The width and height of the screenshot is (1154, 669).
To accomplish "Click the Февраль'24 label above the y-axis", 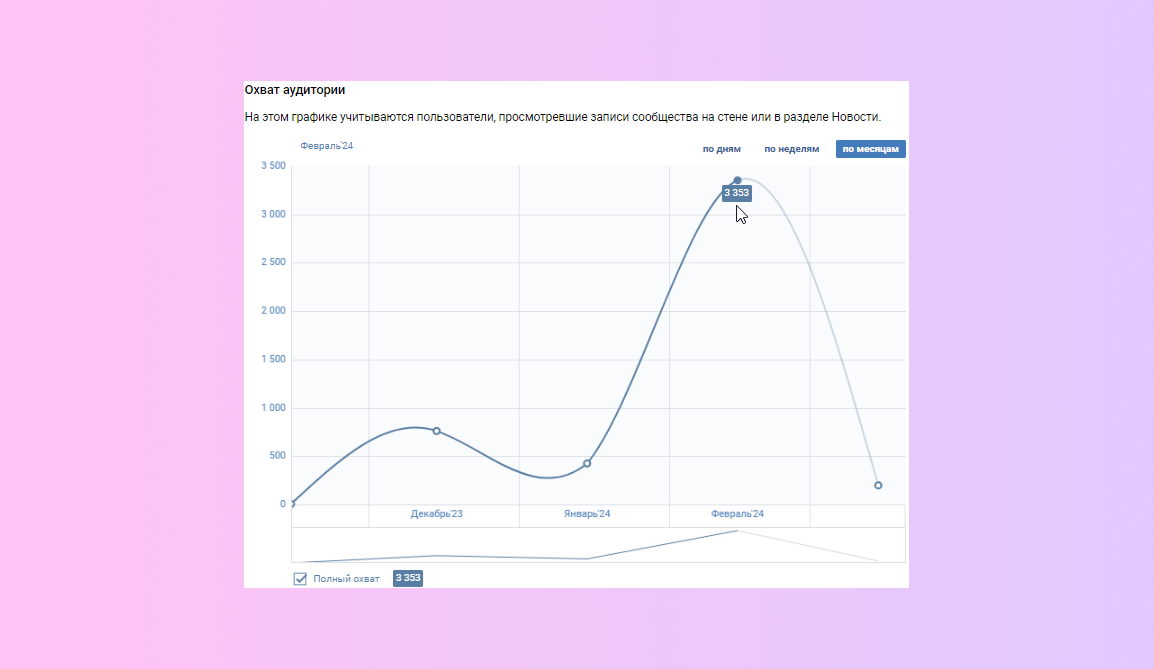I will [327, 146].
